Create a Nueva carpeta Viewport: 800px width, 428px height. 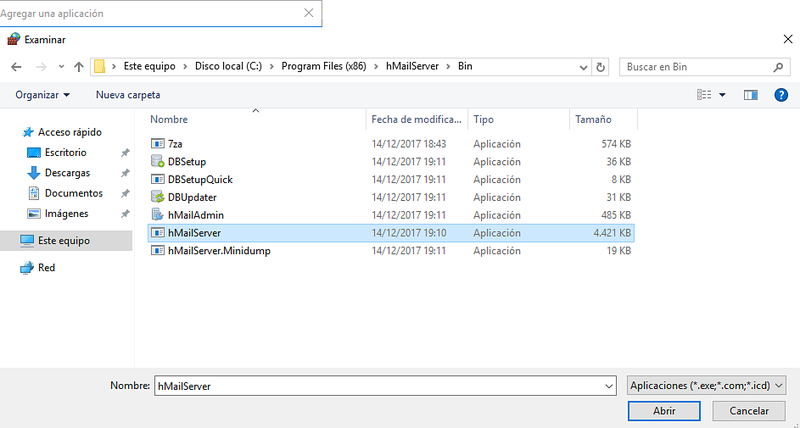(x=128, y=95)
